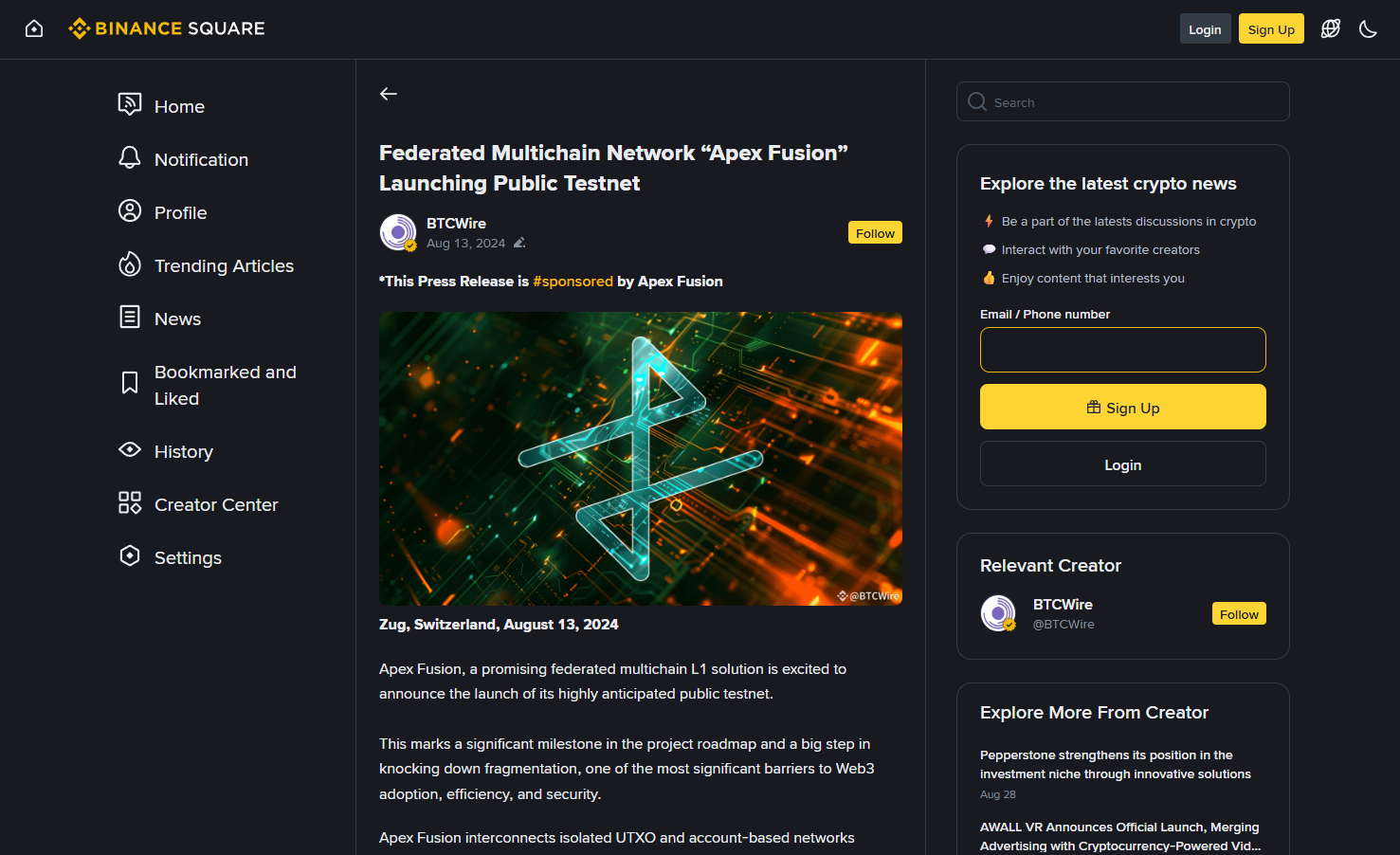The image size is (1400, 855).
Task: Open Bookmarked and Liked page
Action: 225,385
